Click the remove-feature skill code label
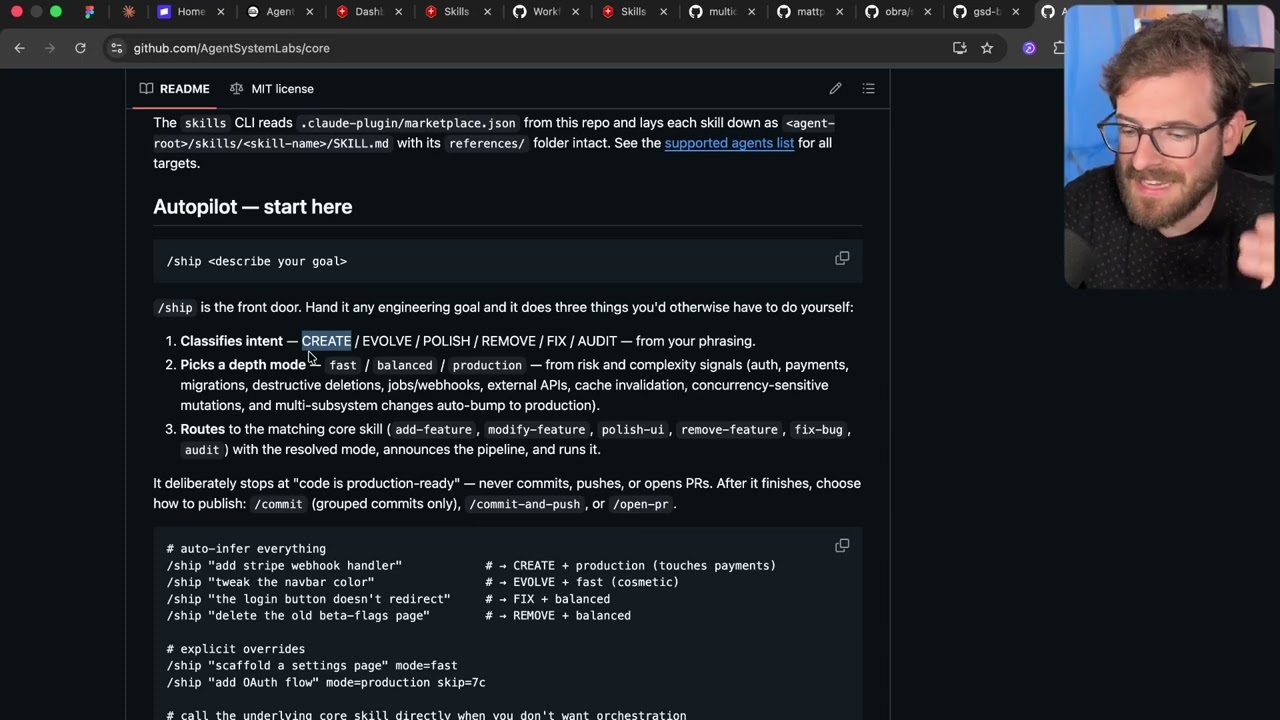Viewport: 1280px width, 720px height. click(x=729, y=430)
